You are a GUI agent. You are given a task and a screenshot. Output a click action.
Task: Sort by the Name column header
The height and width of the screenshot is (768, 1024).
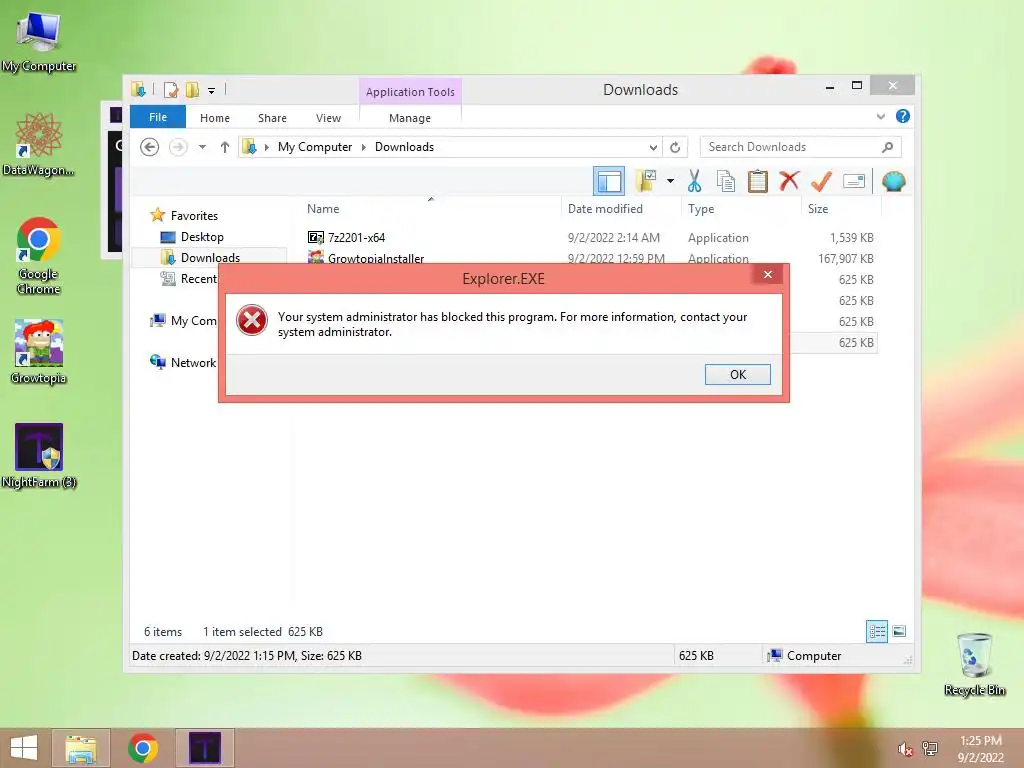click(x=323, y=209)
